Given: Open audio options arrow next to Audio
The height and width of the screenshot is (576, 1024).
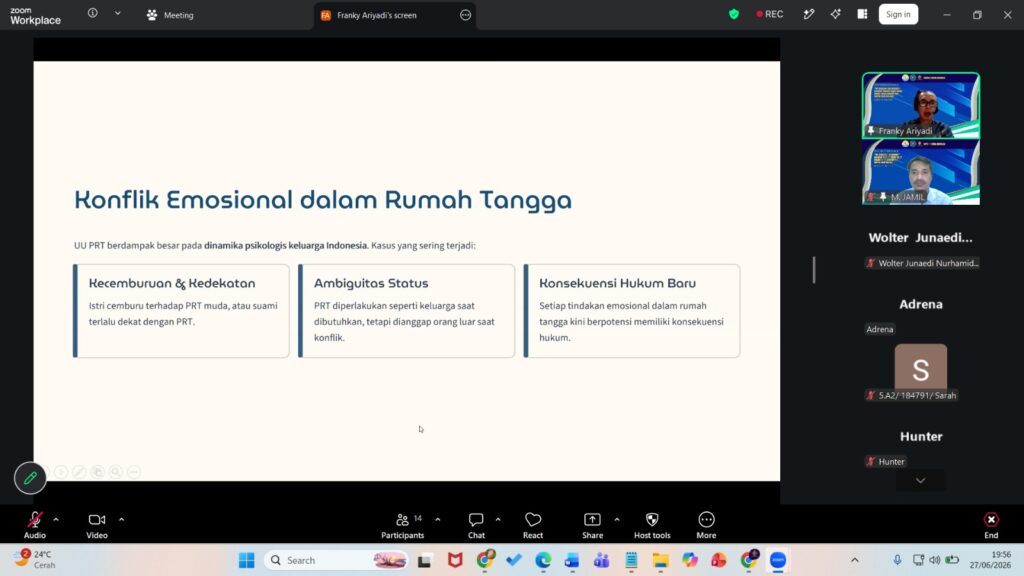Looking at the screenshot, I should [56, 520].
